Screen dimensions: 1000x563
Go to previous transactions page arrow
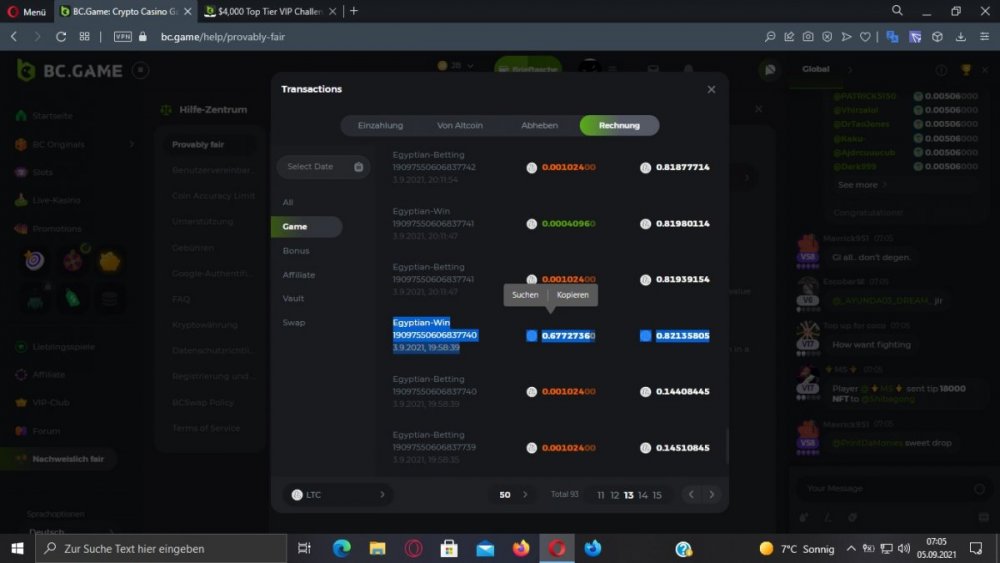[690, 494]
